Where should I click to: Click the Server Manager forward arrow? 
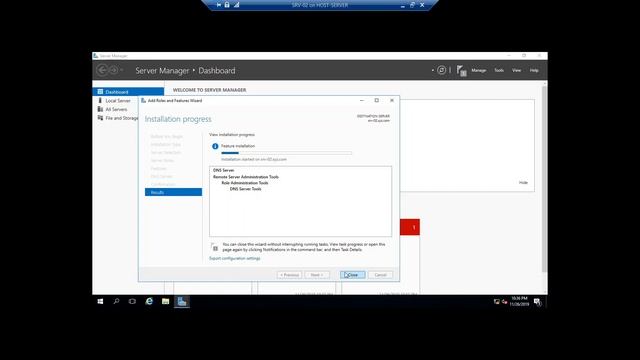tap(114, 70)
